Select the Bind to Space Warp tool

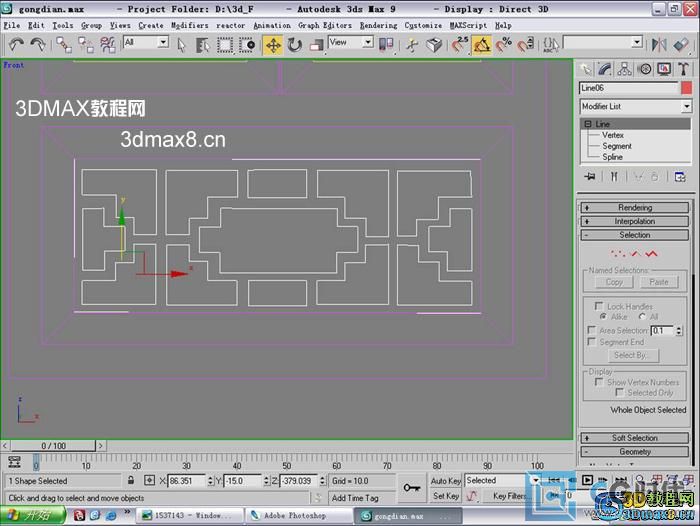coord(108,45)
